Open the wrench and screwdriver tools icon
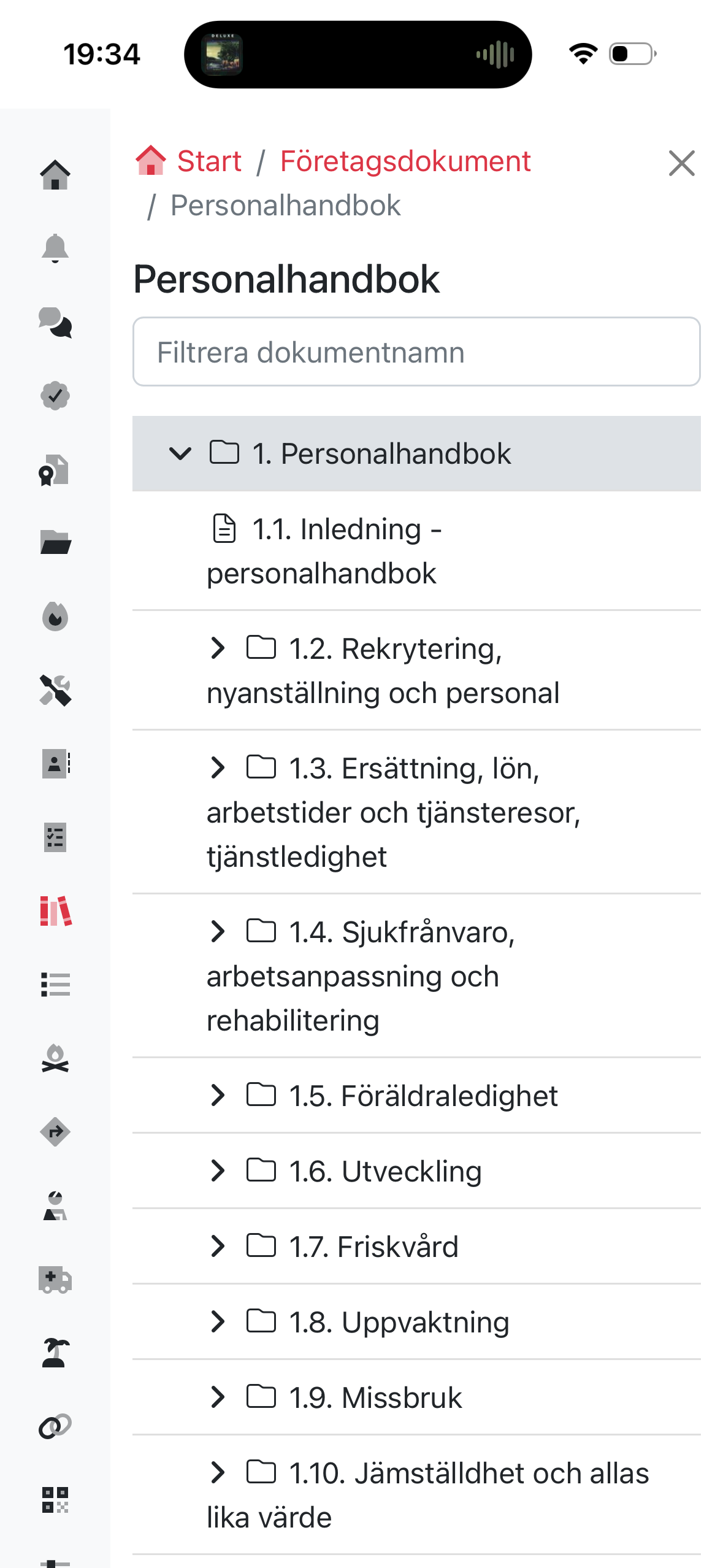723x1568 pixels. point(55,690)
